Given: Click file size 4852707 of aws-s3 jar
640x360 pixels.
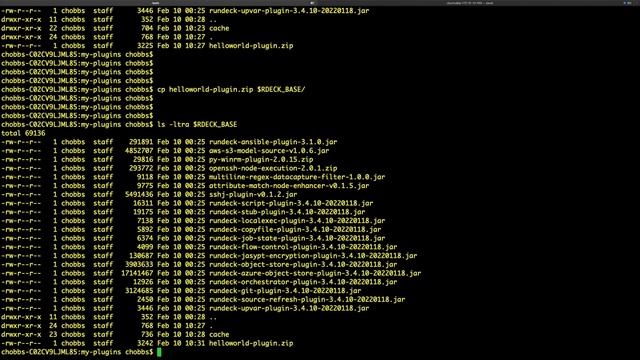Looking at the screenshot, I should 139,151.
